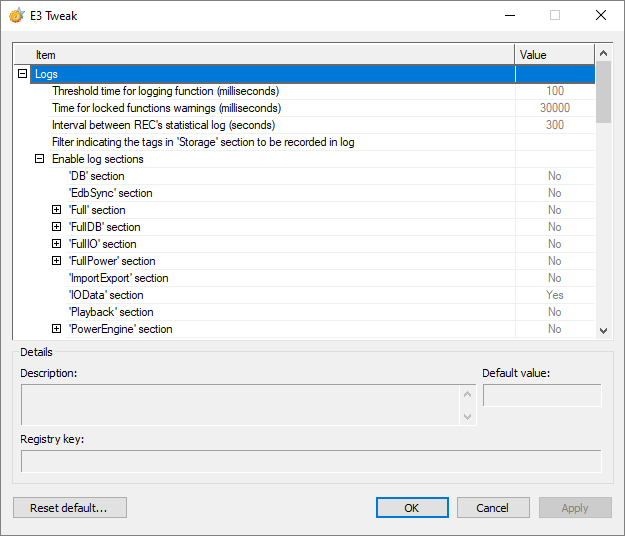Click the E3 Tweak app icon in title bar
The image size is (625, 536).
click(x=17, y=16)
